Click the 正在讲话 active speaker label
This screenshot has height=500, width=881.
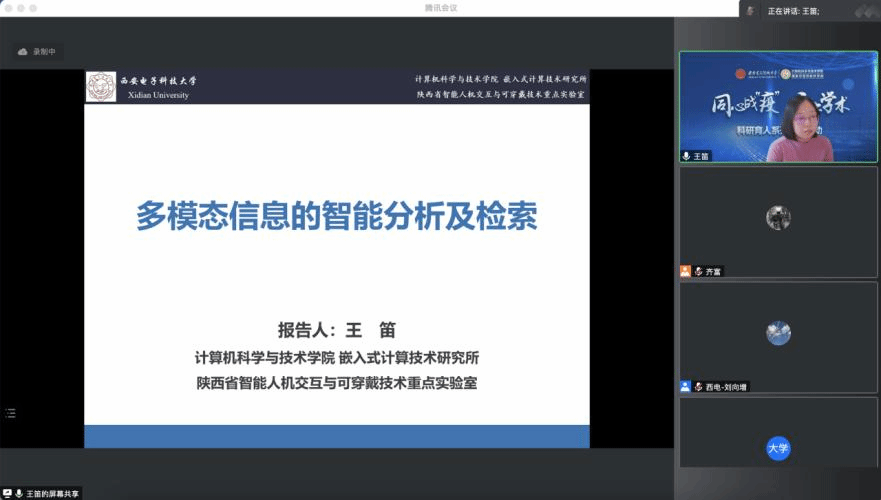[x=793, y=10]
